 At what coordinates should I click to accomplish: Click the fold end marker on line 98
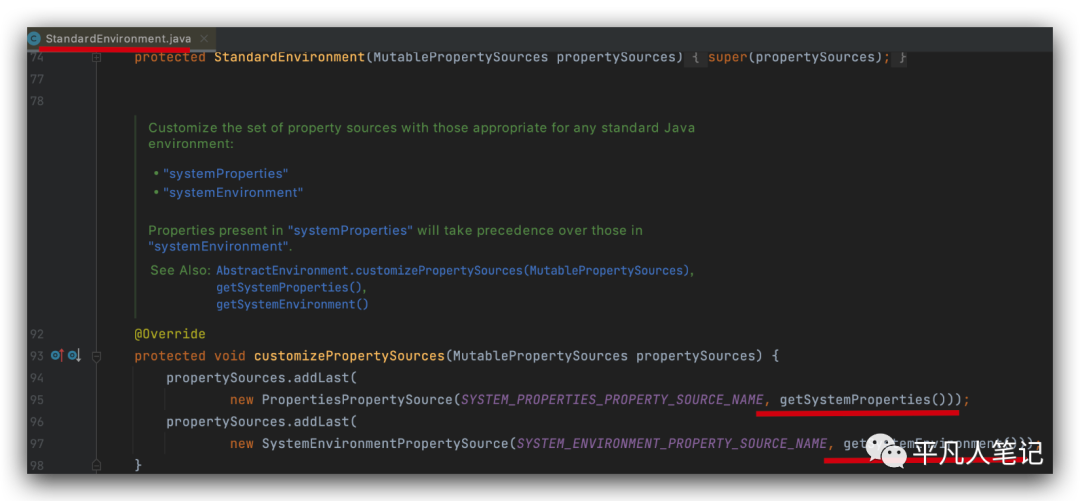(97, 466)
